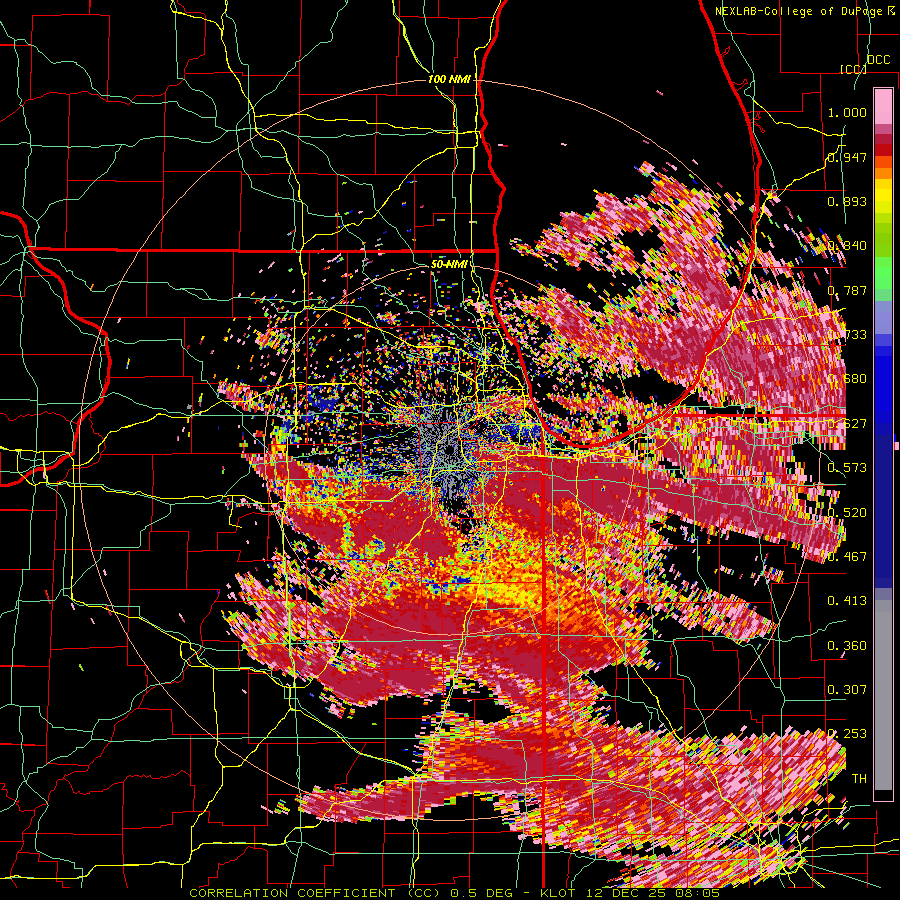Click the 0.893 legend value

(x=847, y=201)
